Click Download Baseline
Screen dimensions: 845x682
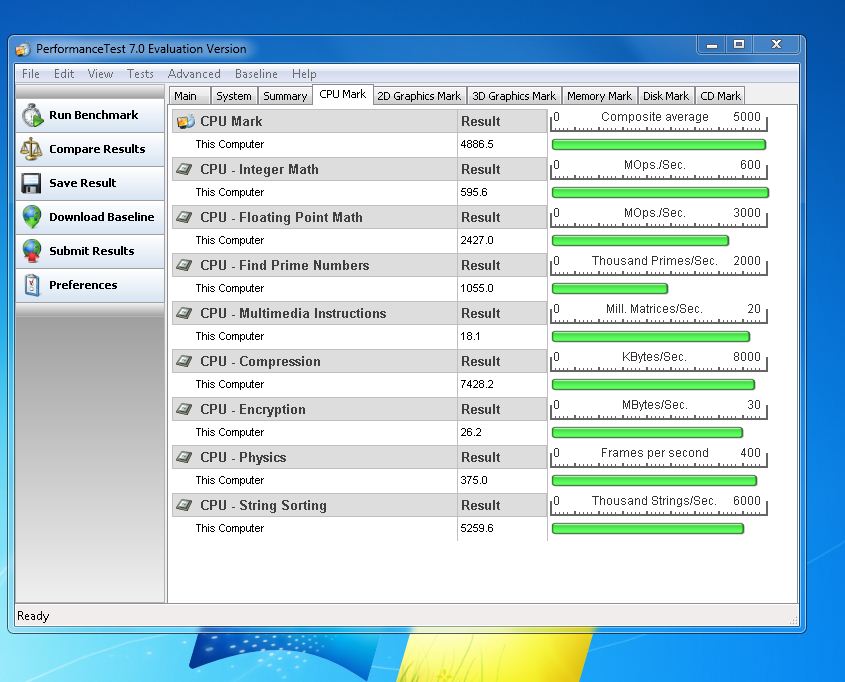(x=90, y=217)
